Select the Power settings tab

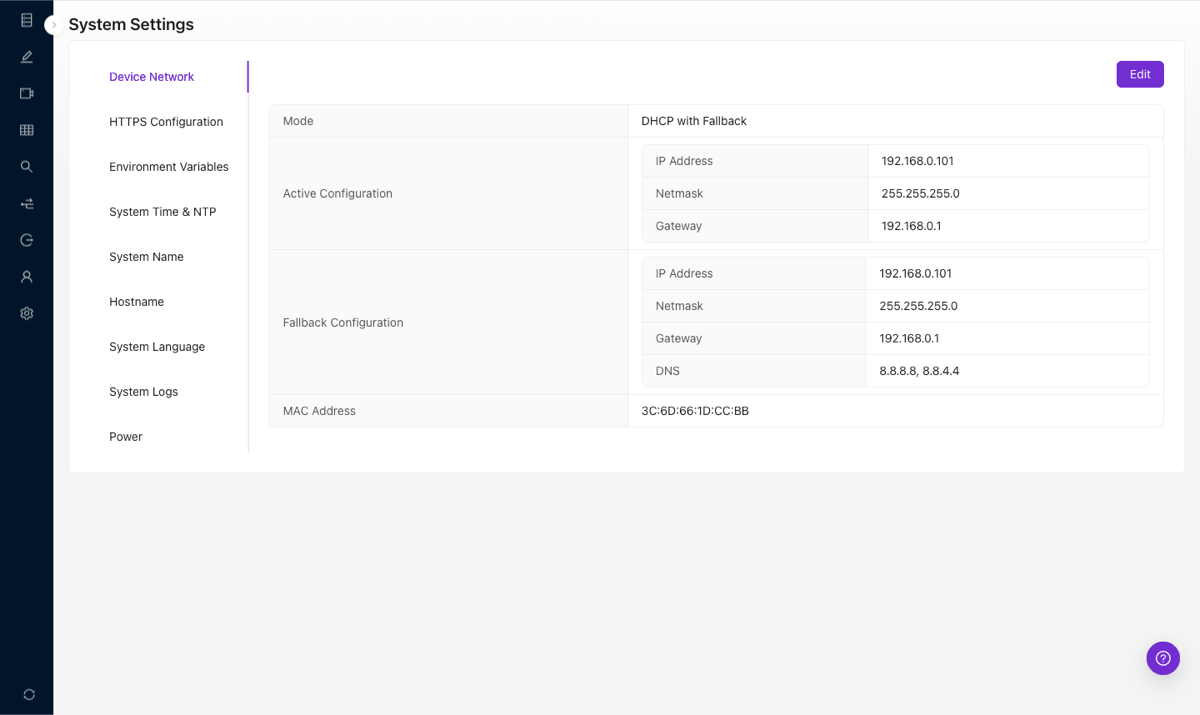[126, 437]
